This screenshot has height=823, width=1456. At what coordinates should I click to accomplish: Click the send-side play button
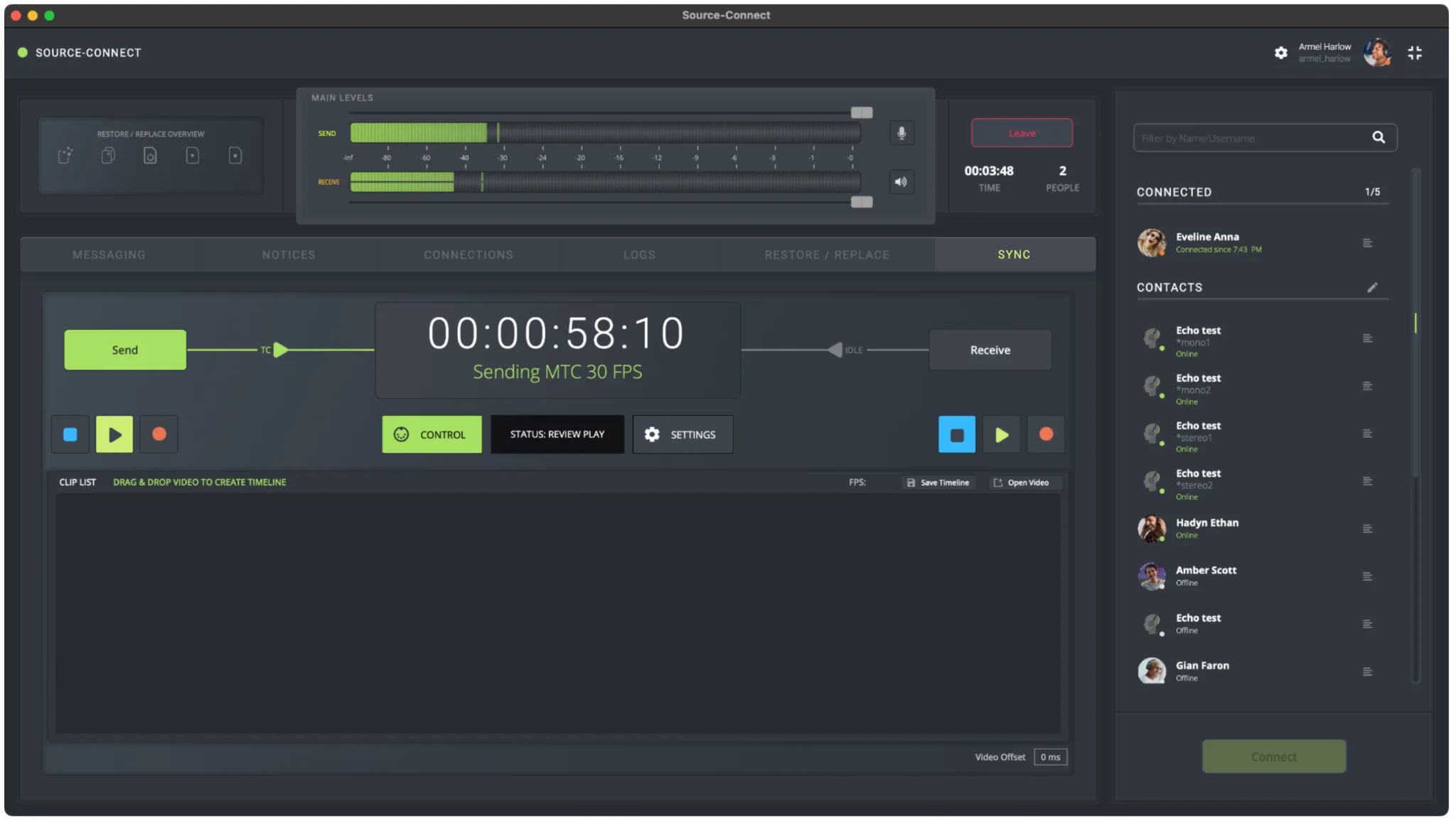point(114,434)
